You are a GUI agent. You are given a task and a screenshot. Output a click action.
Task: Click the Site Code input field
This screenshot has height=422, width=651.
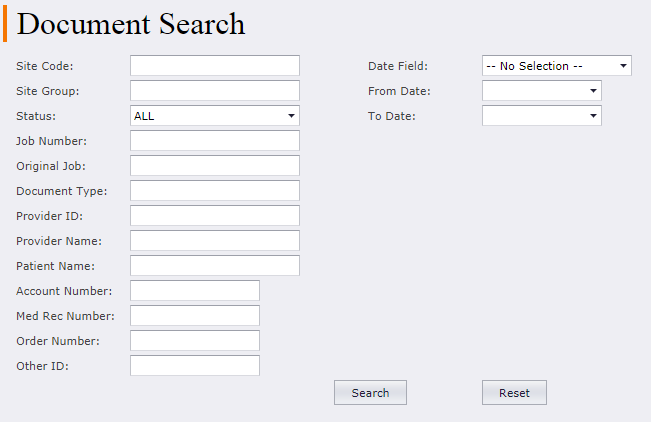215,66
